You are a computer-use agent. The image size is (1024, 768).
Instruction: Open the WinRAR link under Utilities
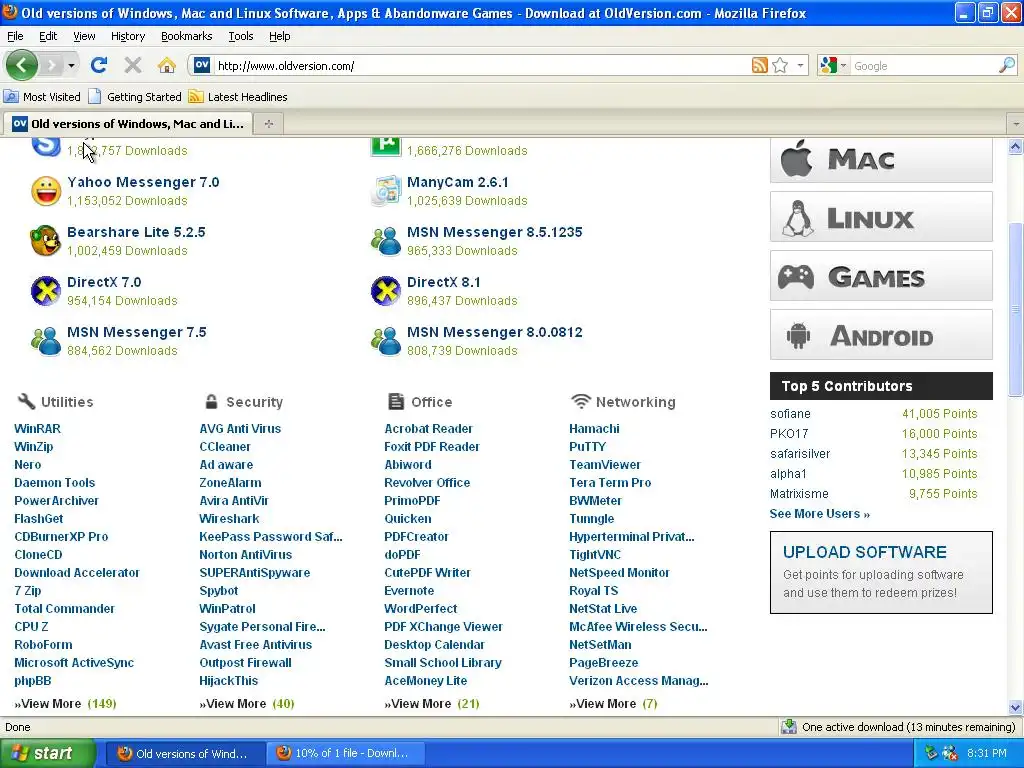click(37, 428)
